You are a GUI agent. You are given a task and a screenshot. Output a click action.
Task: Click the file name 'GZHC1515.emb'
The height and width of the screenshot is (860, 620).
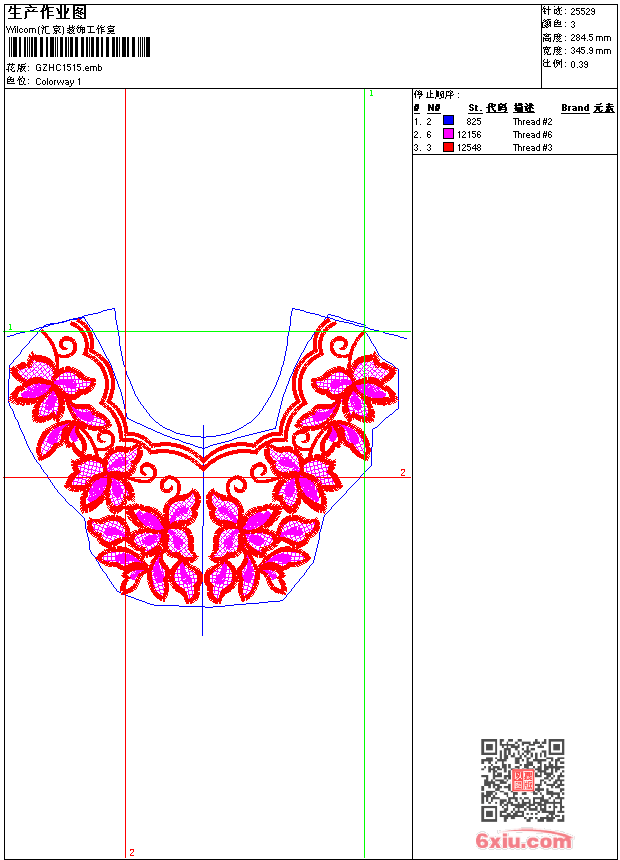pyautogui.click(x=69, y=68)
